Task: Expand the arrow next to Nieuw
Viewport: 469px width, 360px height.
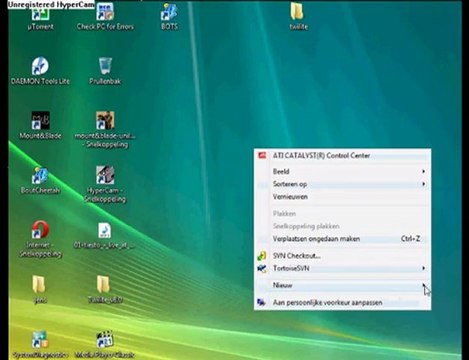Action: click(x=423, y=285)
